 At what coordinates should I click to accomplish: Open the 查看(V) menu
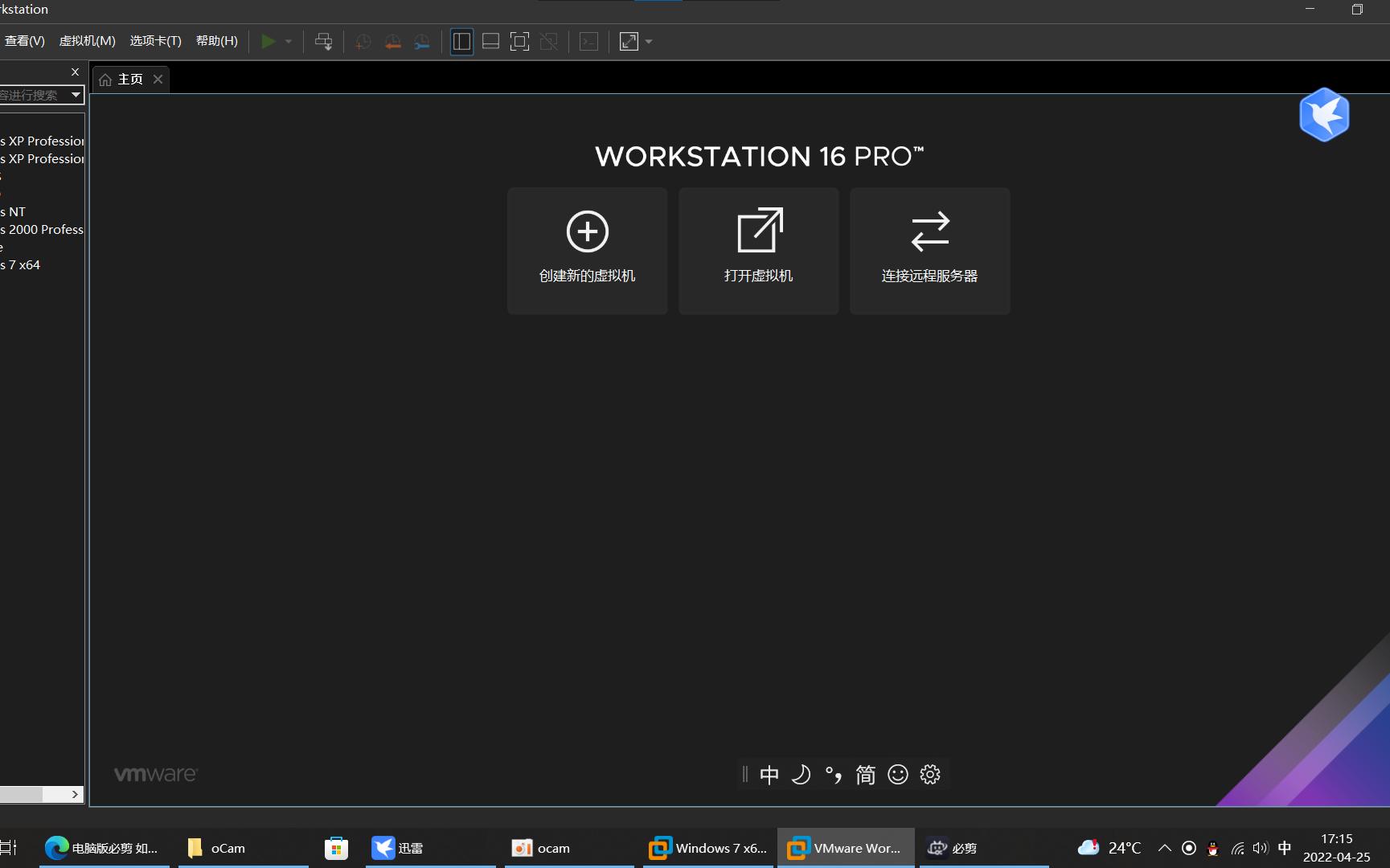(24, 41)
